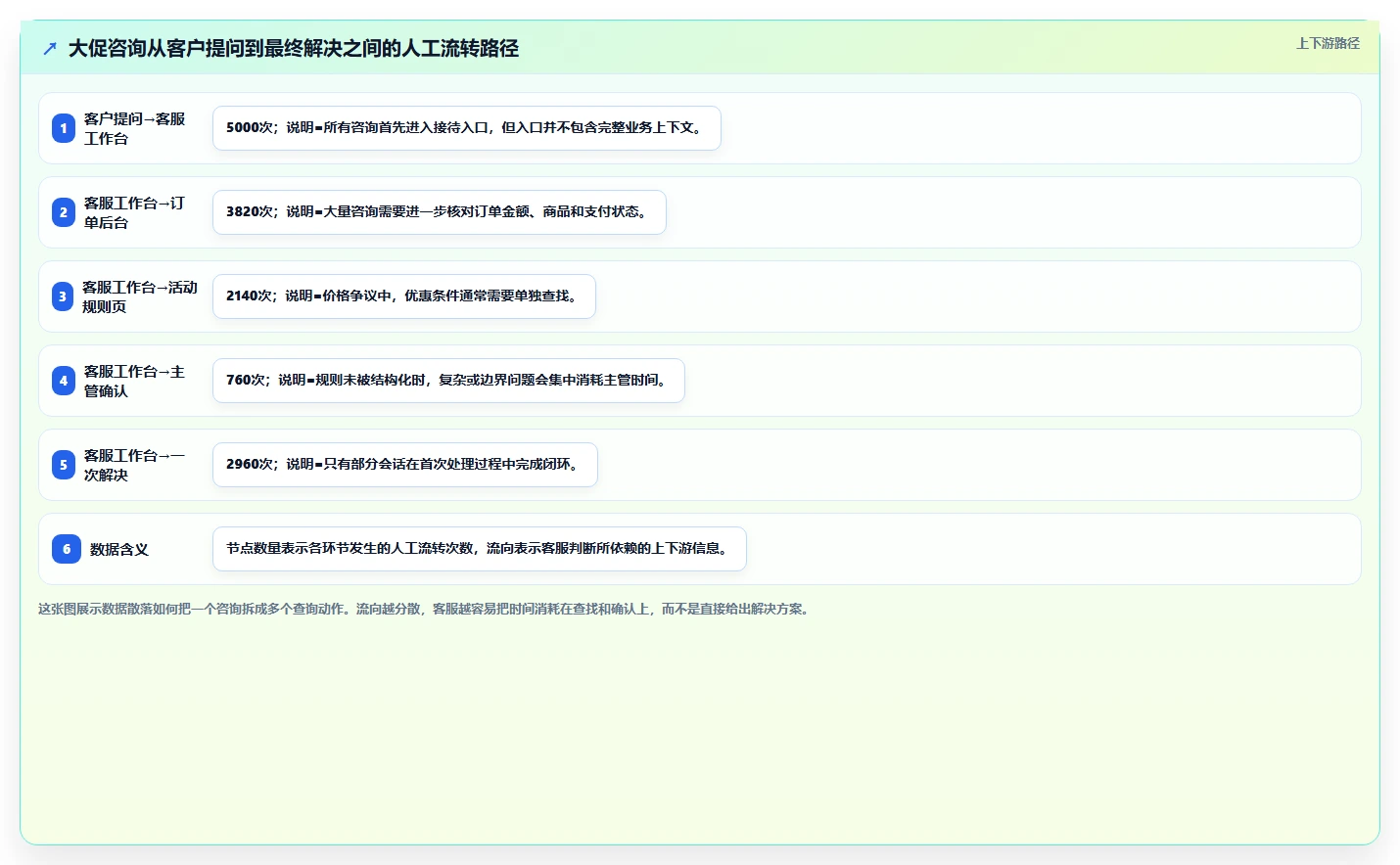Image resolution: width=1400 pixels, height=865 pixels.
Task: Click step badge number 1
Action: (x=64, y=128)
